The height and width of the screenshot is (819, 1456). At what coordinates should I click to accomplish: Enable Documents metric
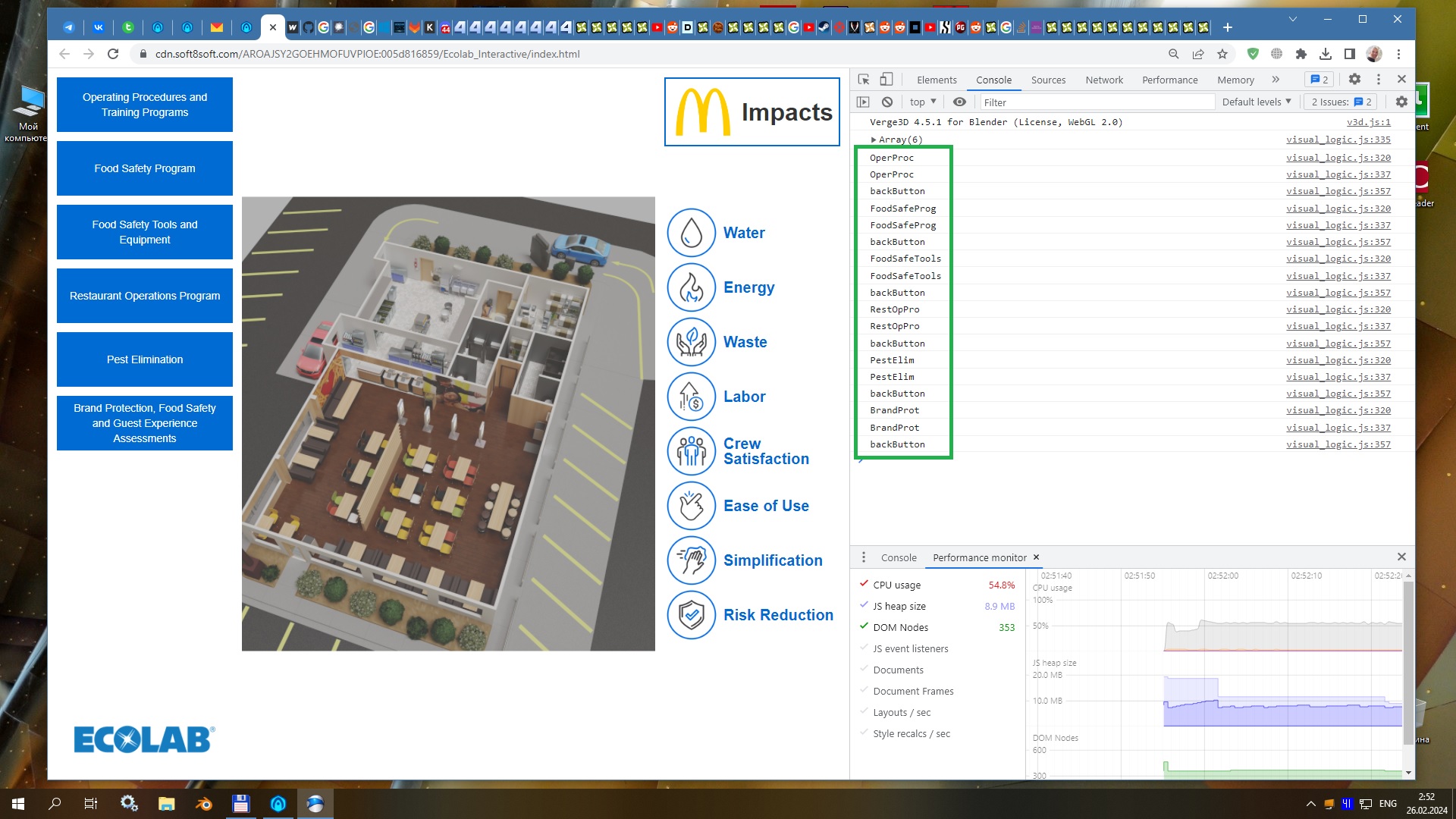(x=864, y=669)
